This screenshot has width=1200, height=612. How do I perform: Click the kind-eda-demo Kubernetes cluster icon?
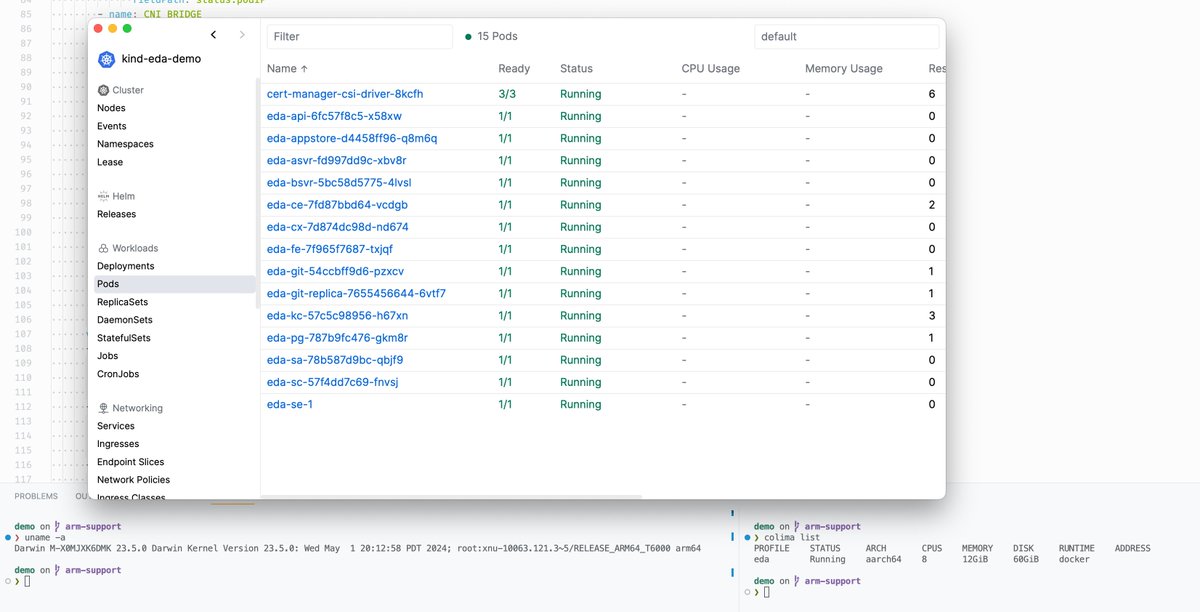(107, 59)
